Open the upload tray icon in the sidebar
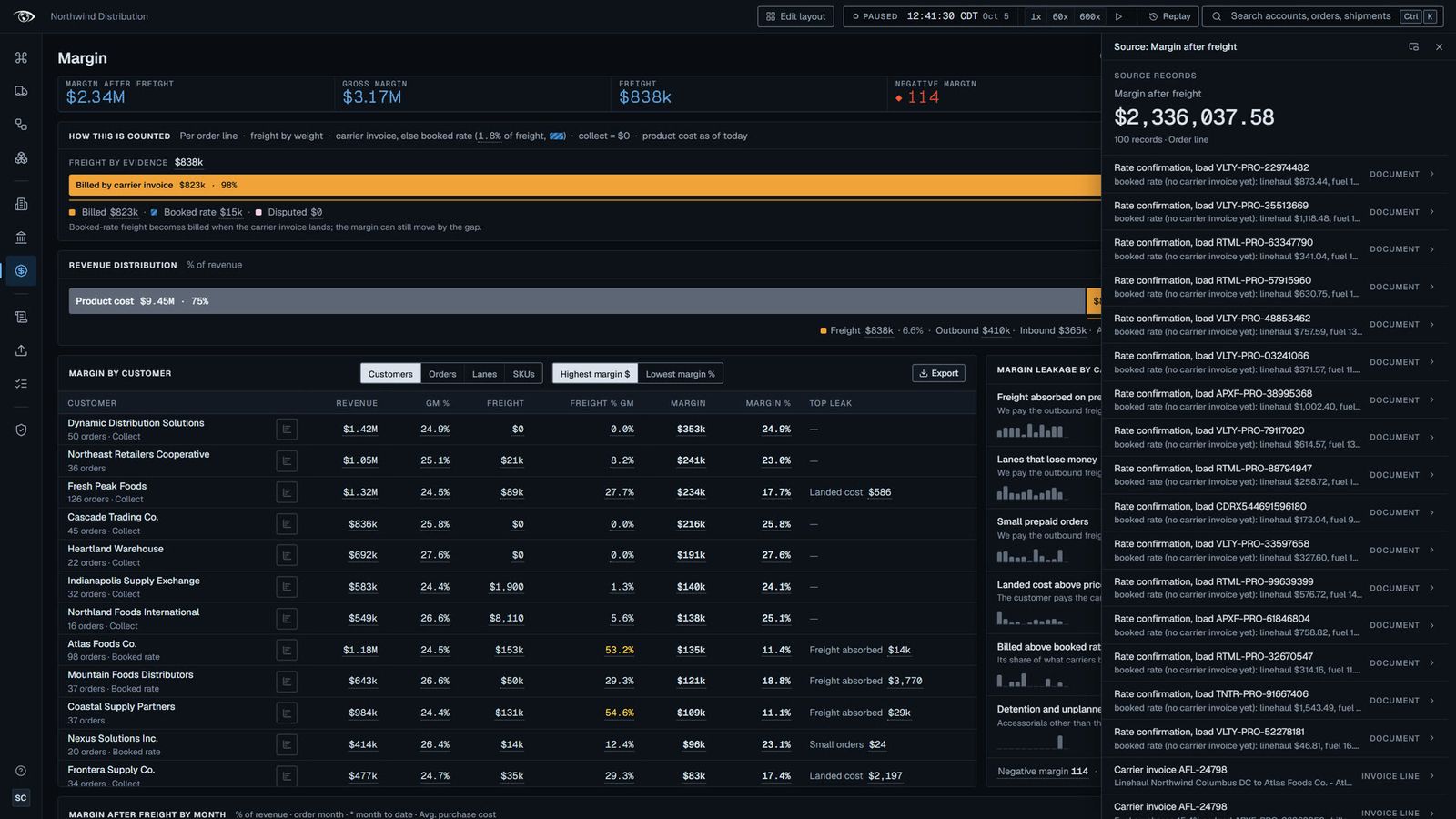Viewport: 1456px width, 819px height. (x=21, y=350)
